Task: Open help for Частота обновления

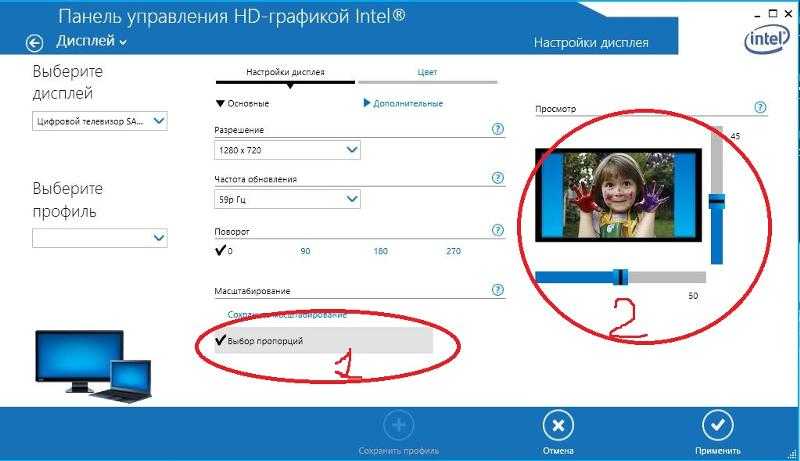Action: [x=498, y=178]
